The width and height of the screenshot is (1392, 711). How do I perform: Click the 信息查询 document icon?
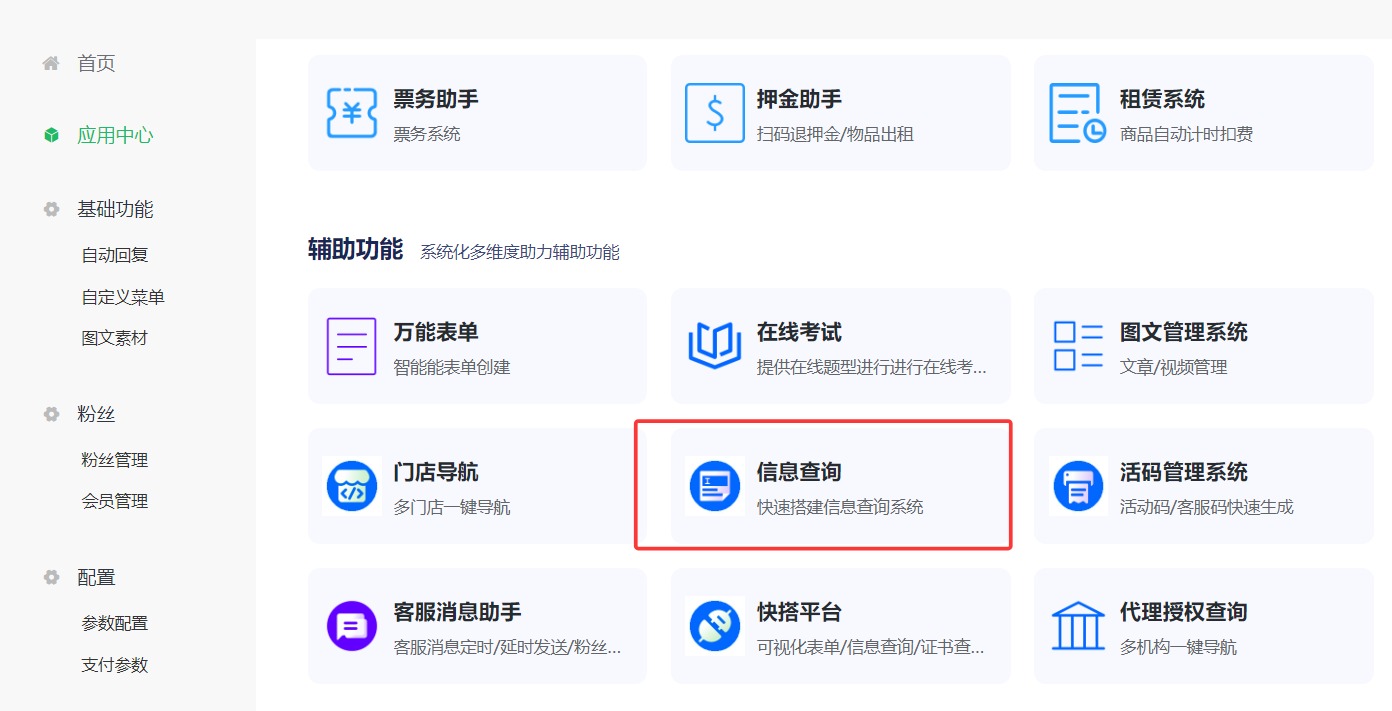click(714, 485)
